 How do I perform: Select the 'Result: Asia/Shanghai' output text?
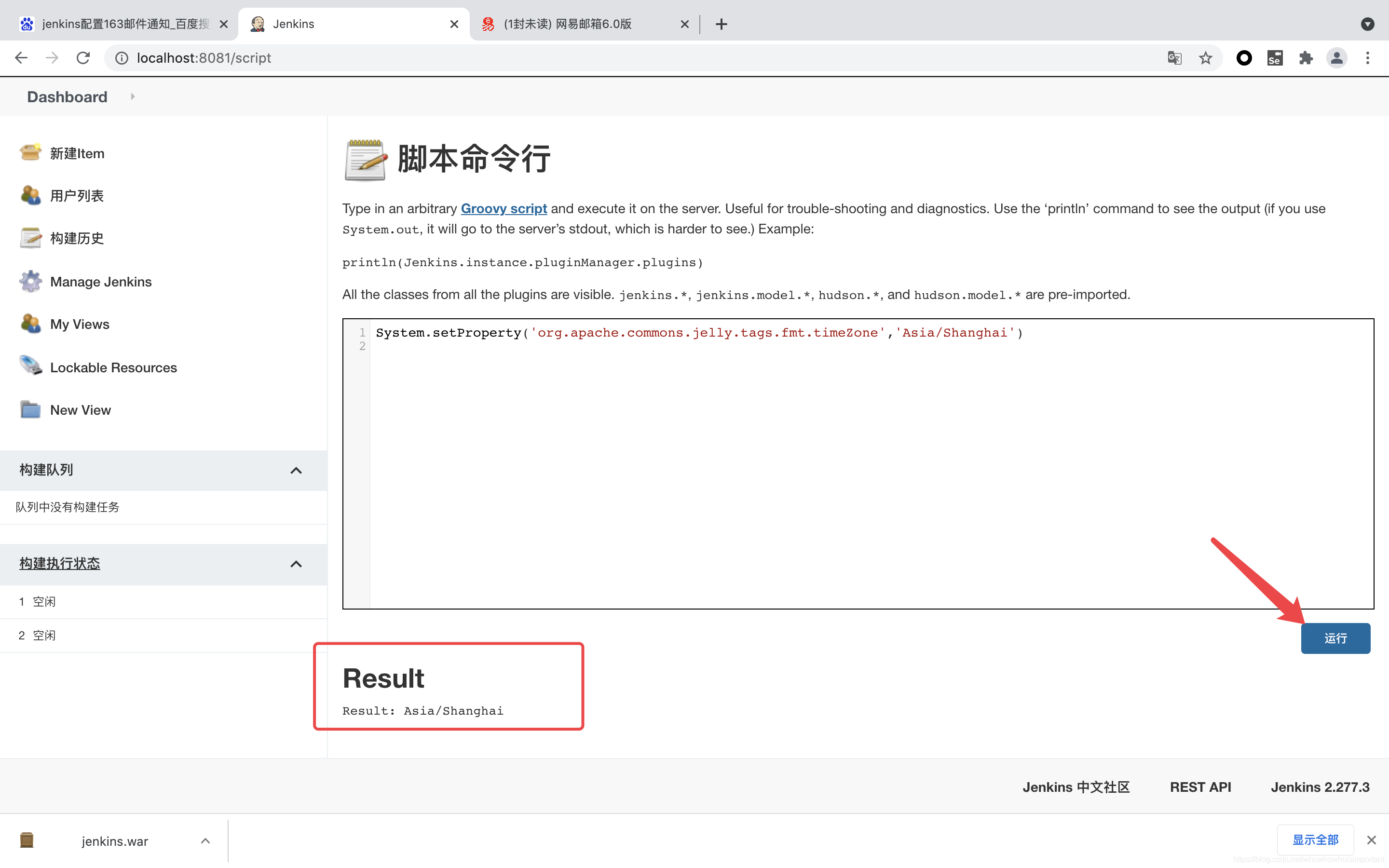[x=422, y=711]
